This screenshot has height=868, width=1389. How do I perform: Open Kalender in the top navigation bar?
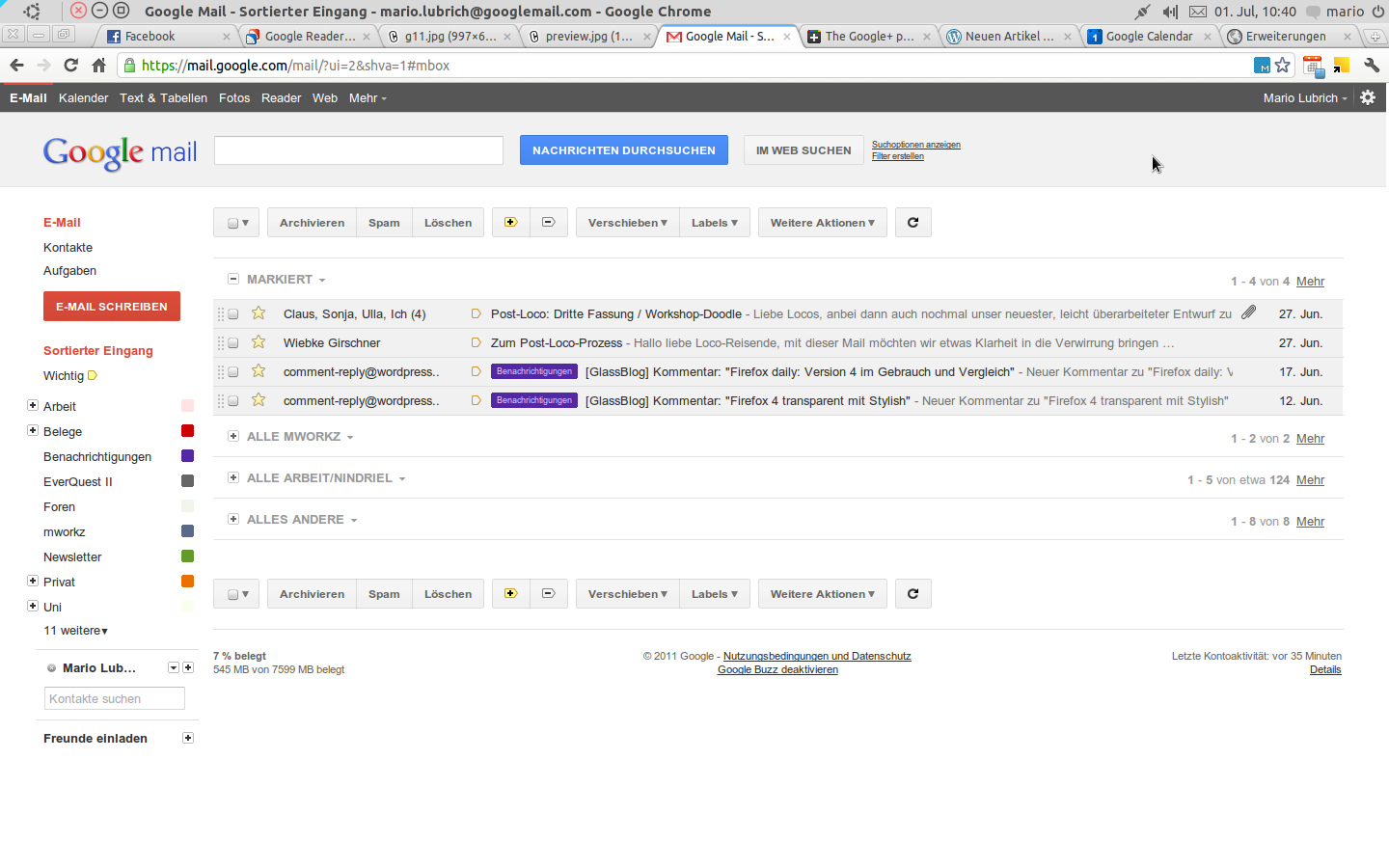[x=83, y=98]
